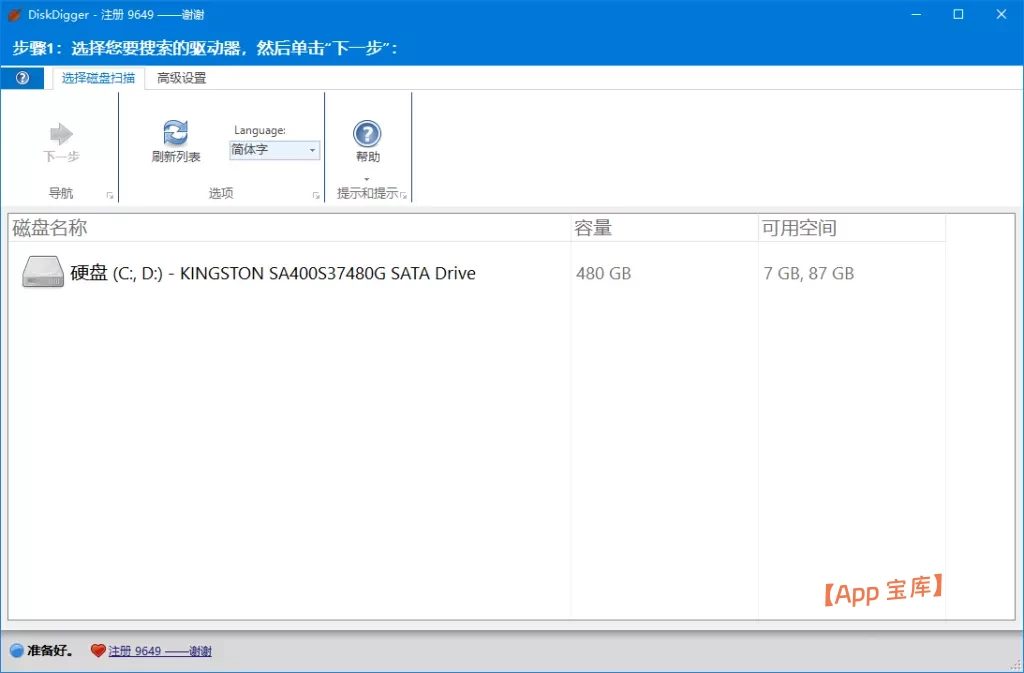The image size is (1024, 673).
Task: Click the DiskDigger app icon in title bar
Action: [x=14, y=15]
